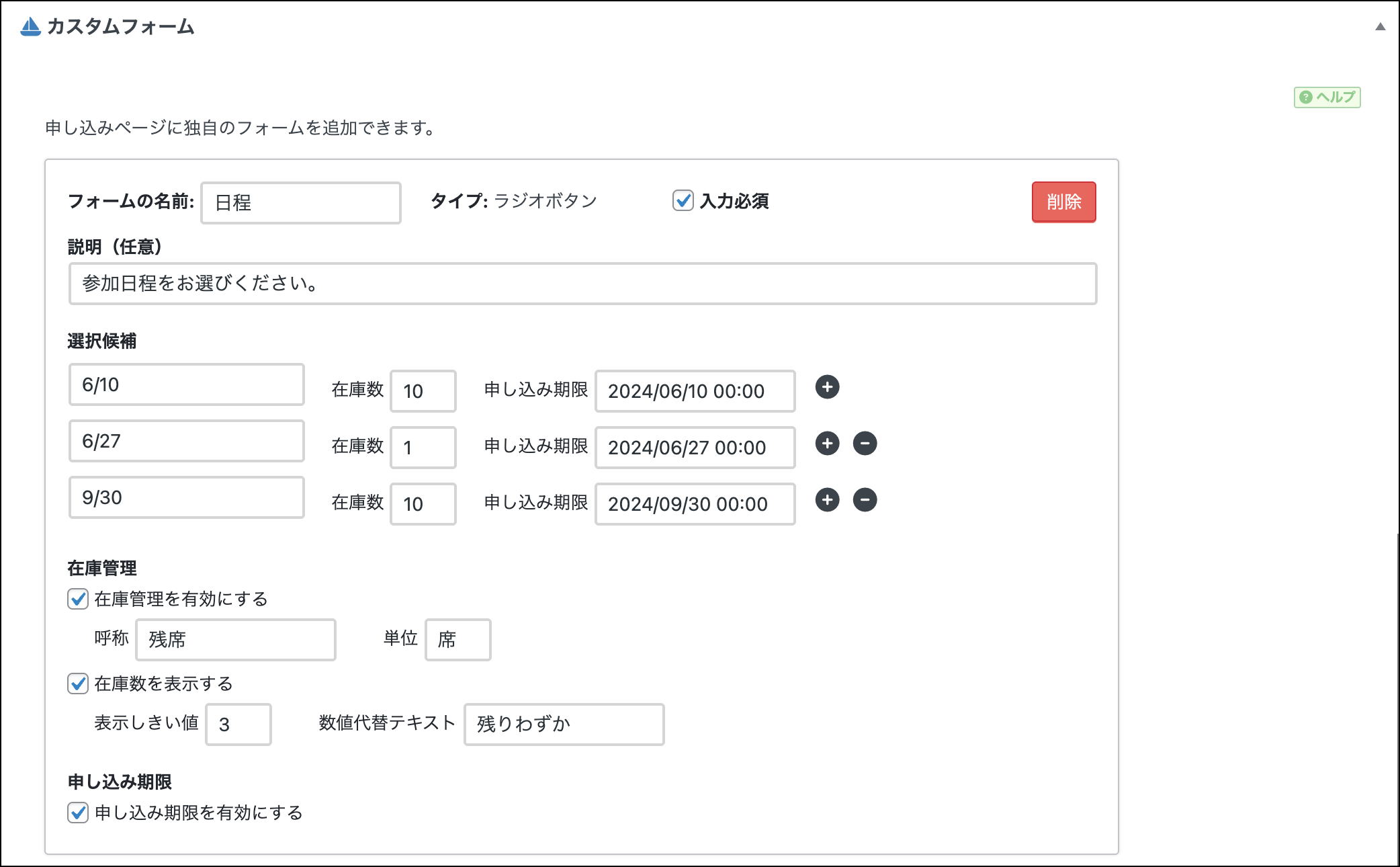
Task: Add a row after the 6/10 option
Action: pyautogui.click(x=827, y=387)
